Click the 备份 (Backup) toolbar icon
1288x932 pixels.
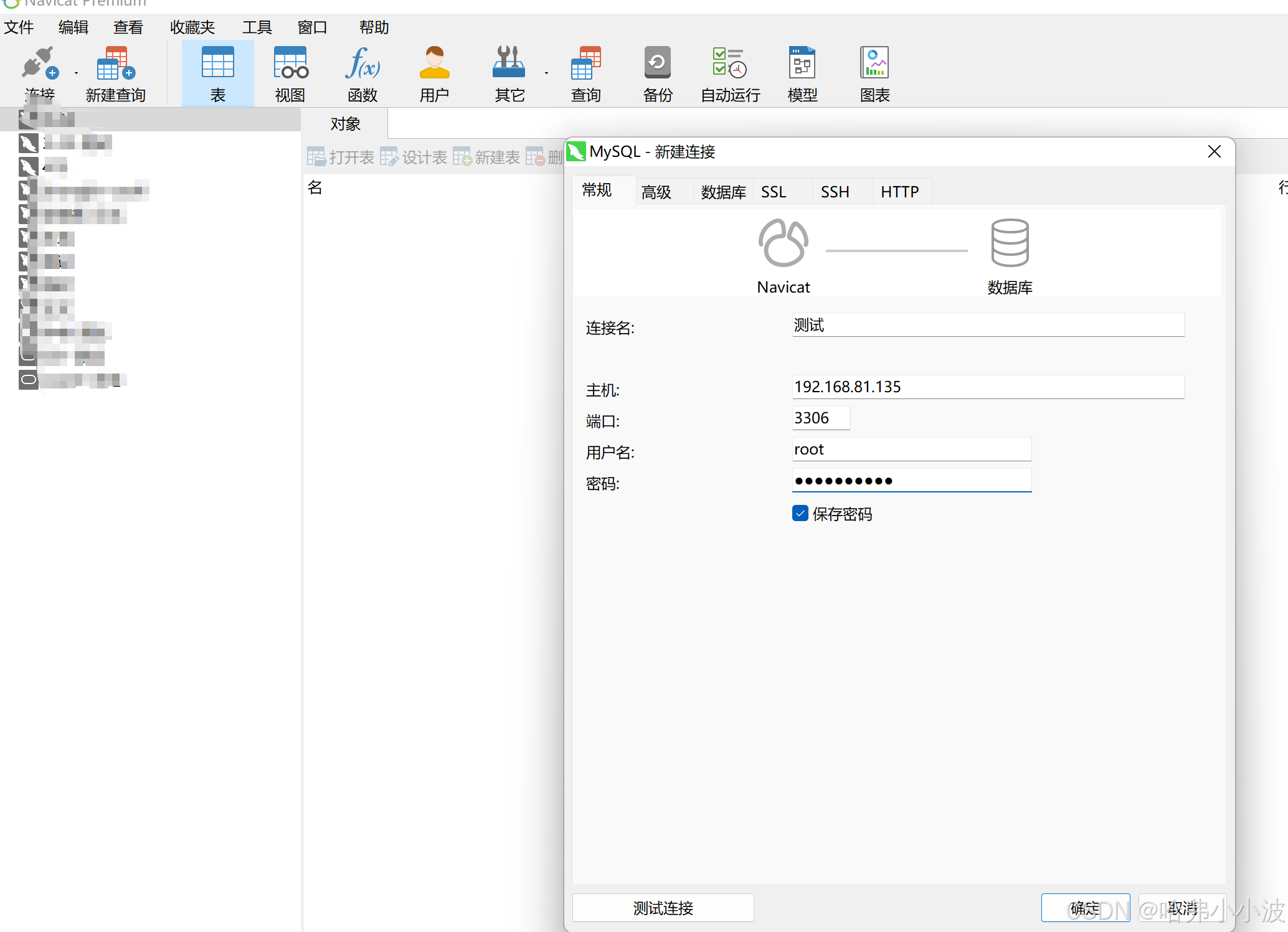658,72
